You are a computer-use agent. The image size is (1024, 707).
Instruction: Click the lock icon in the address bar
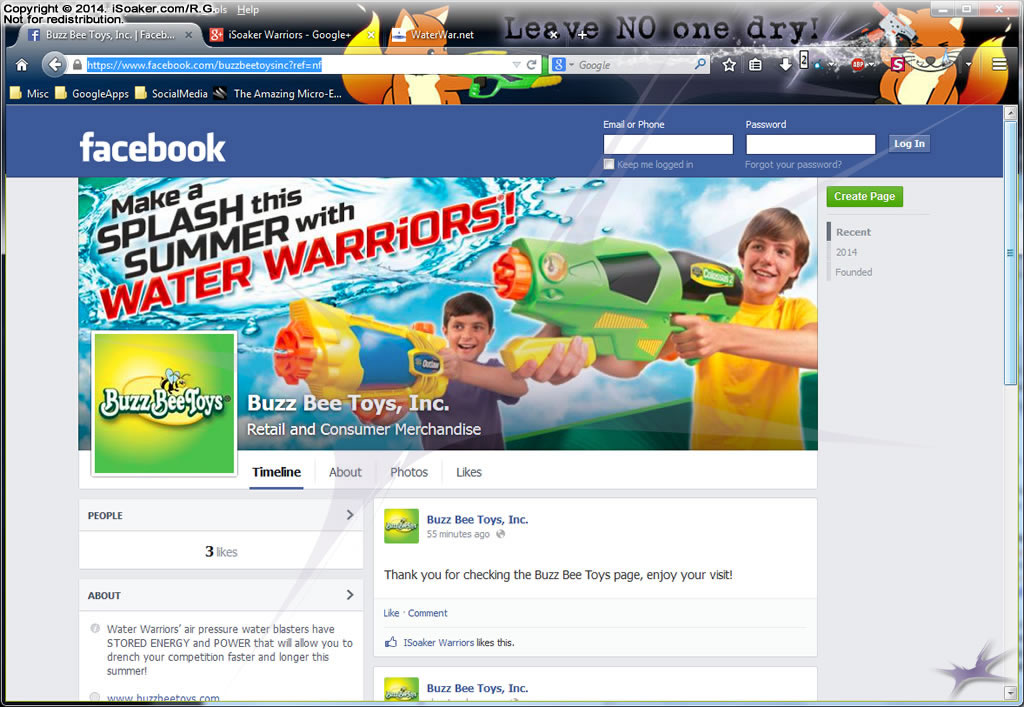point(77,65)
